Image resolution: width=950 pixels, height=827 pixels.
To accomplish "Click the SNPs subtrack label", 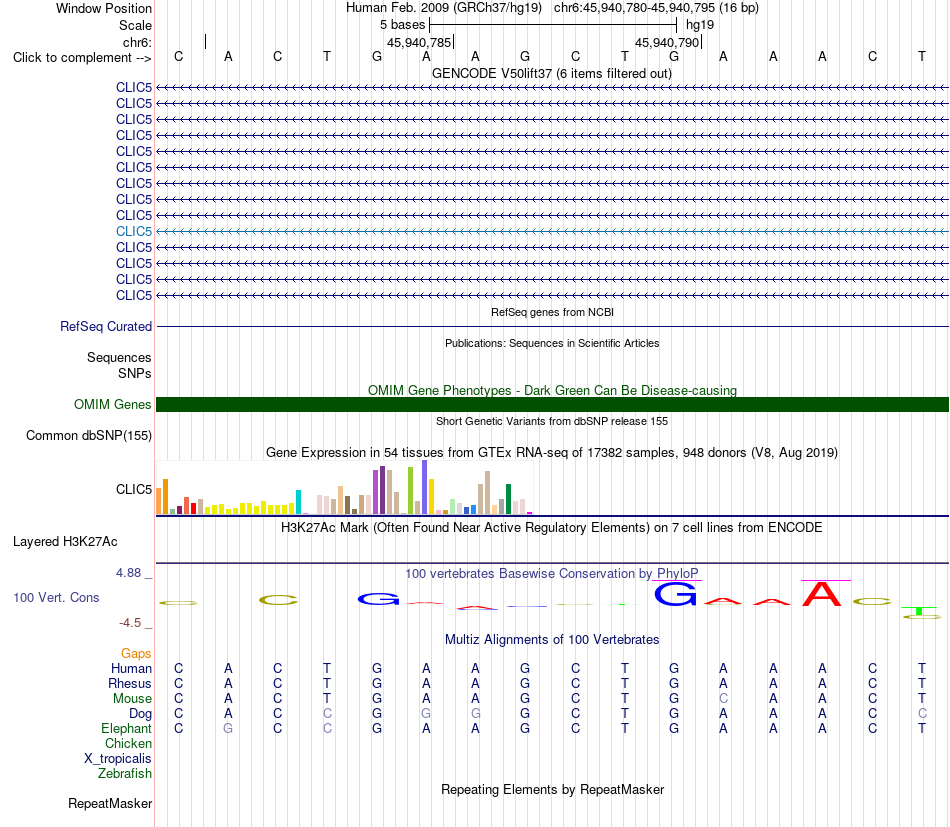I will pos(135,373).
